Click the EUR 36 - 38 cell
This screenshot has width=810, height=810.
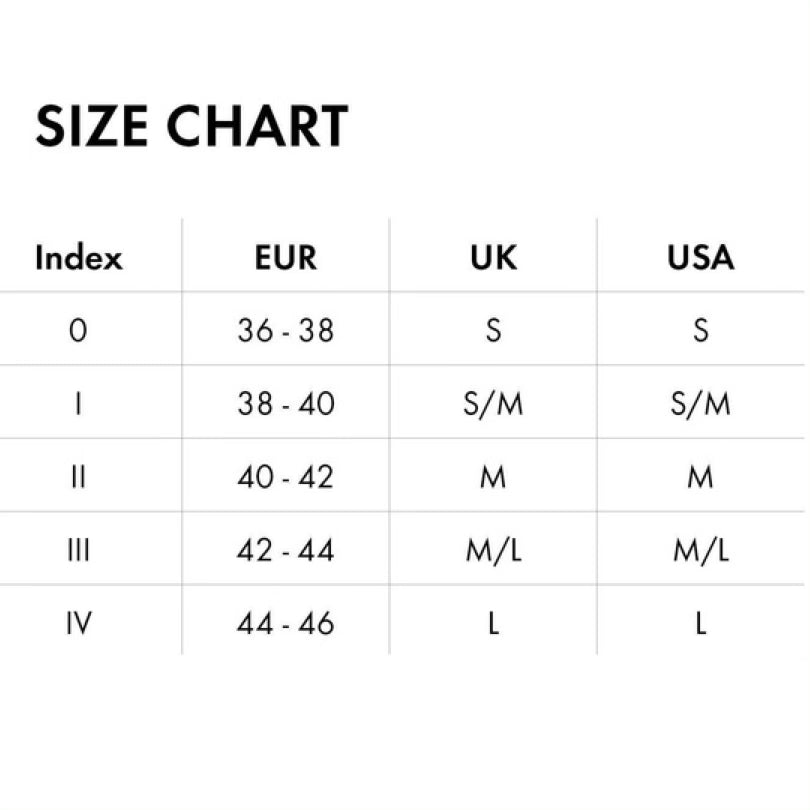(x=285, y=330)
